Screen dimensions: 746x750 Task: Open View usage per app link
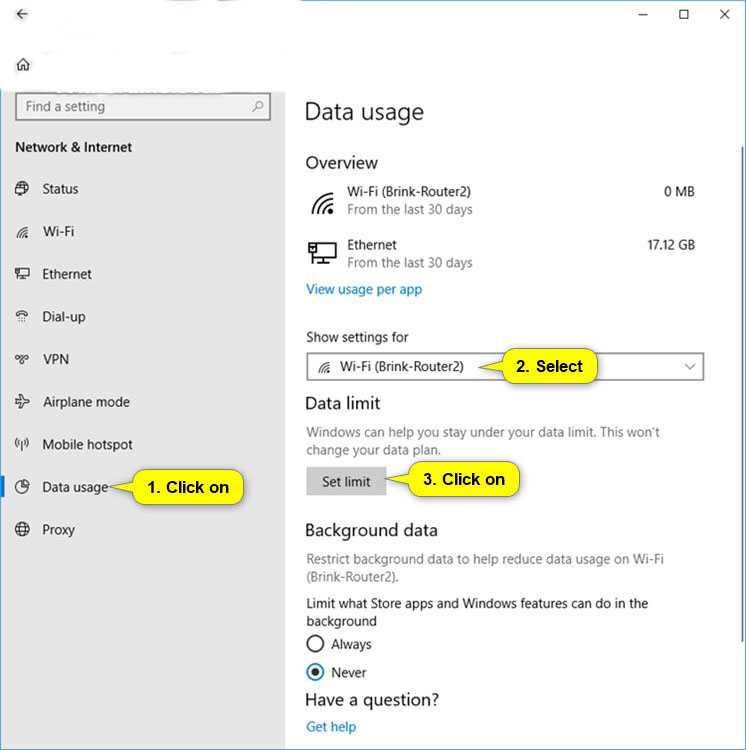point(364,289)
